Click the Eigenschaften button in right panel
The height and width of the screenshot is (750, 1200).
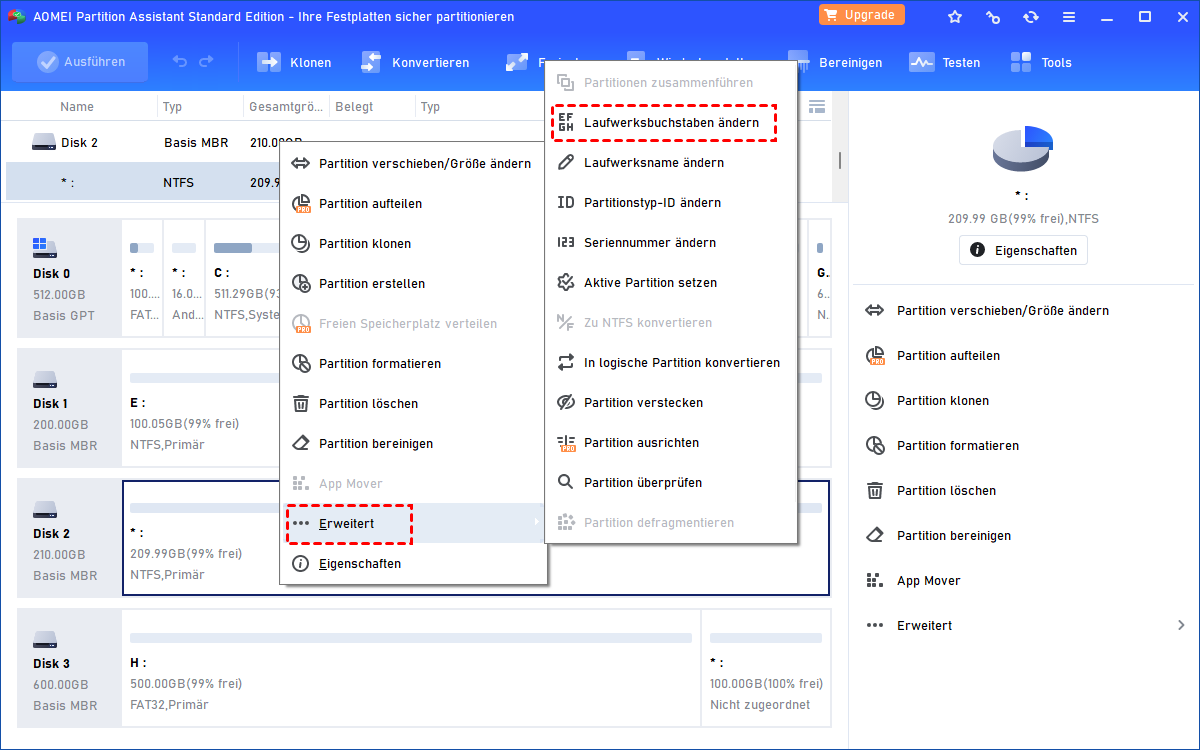(x=1023, y=250)
